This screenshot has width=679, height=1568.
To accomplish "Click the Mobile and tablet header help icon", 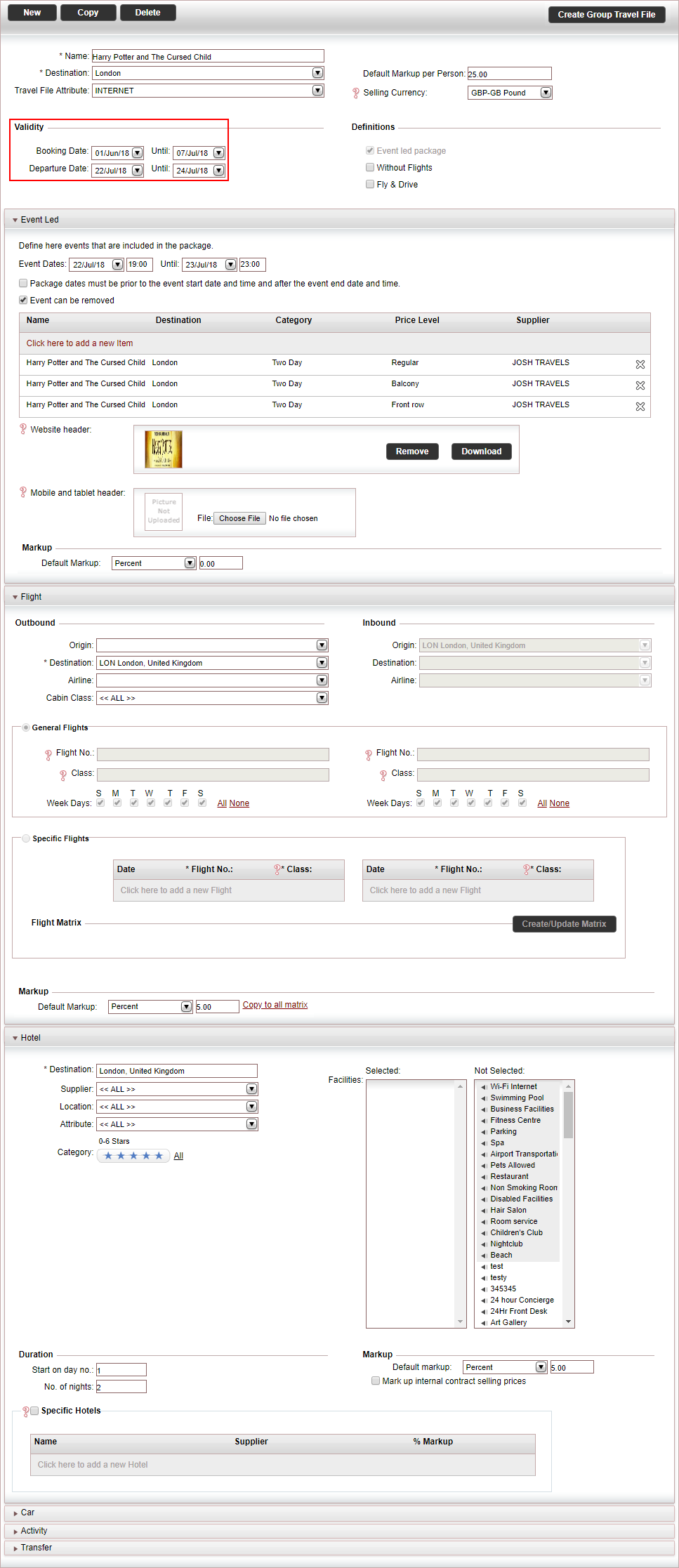I will (23, 492).
